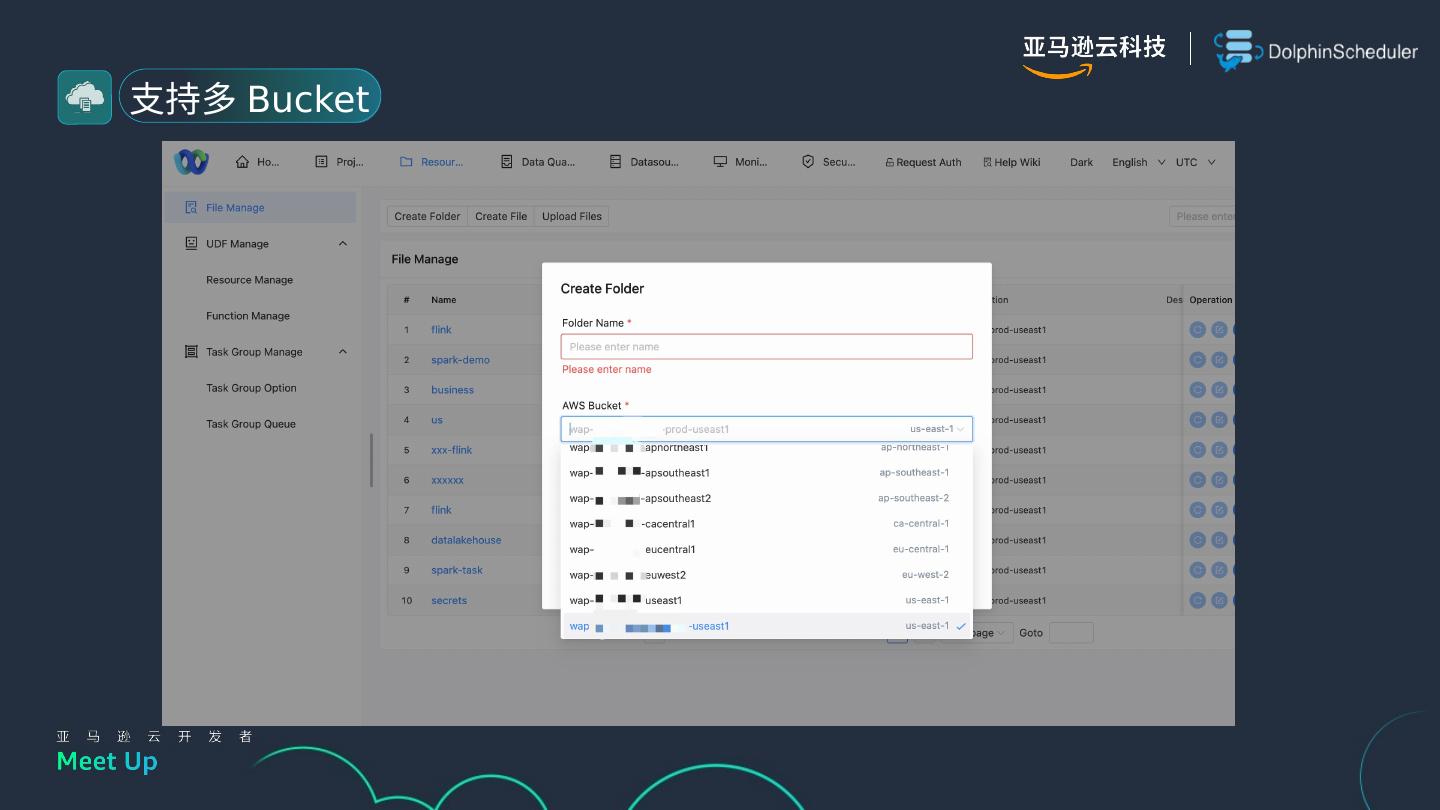Click the DolphinScheduler app logo in the nav bar
Screen dimensions: 1440x810
click(191, 161)
